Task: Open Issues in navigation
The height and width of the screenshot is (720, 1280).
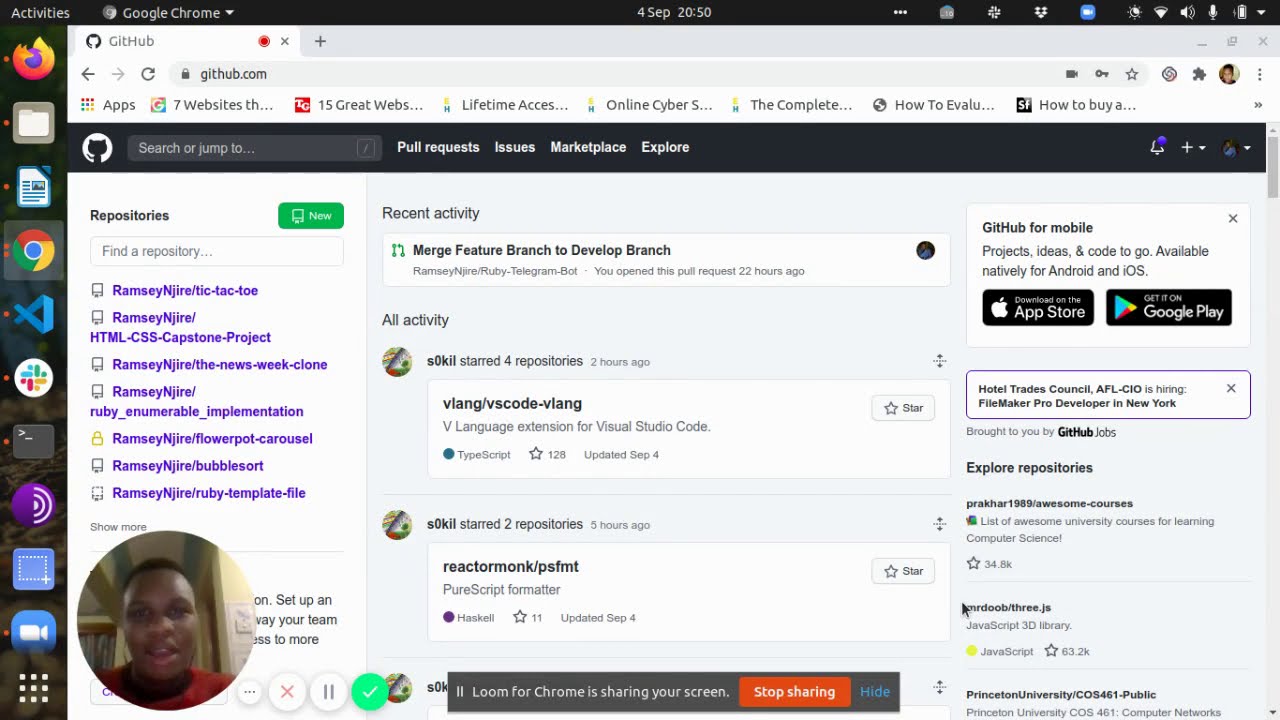Action: (515, 147)
